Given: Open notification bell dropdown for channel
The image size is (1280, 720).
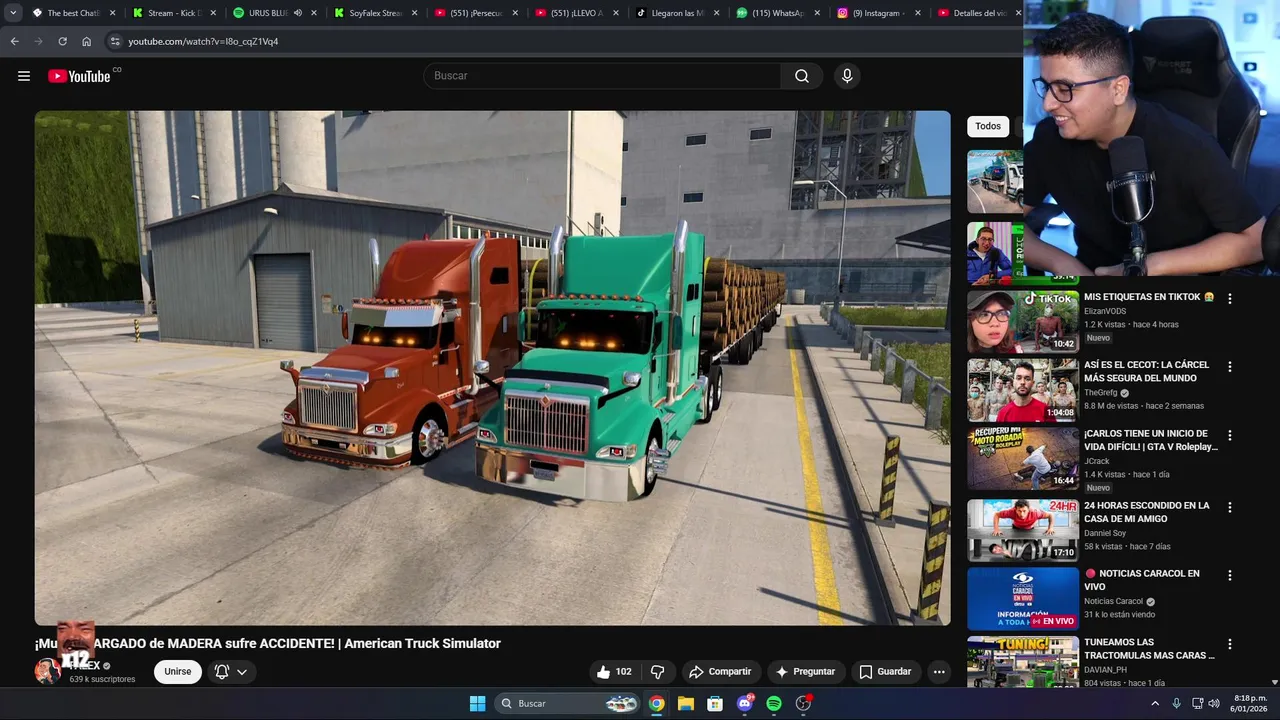Looking at the screenshot, I should (x=230, y=672).
